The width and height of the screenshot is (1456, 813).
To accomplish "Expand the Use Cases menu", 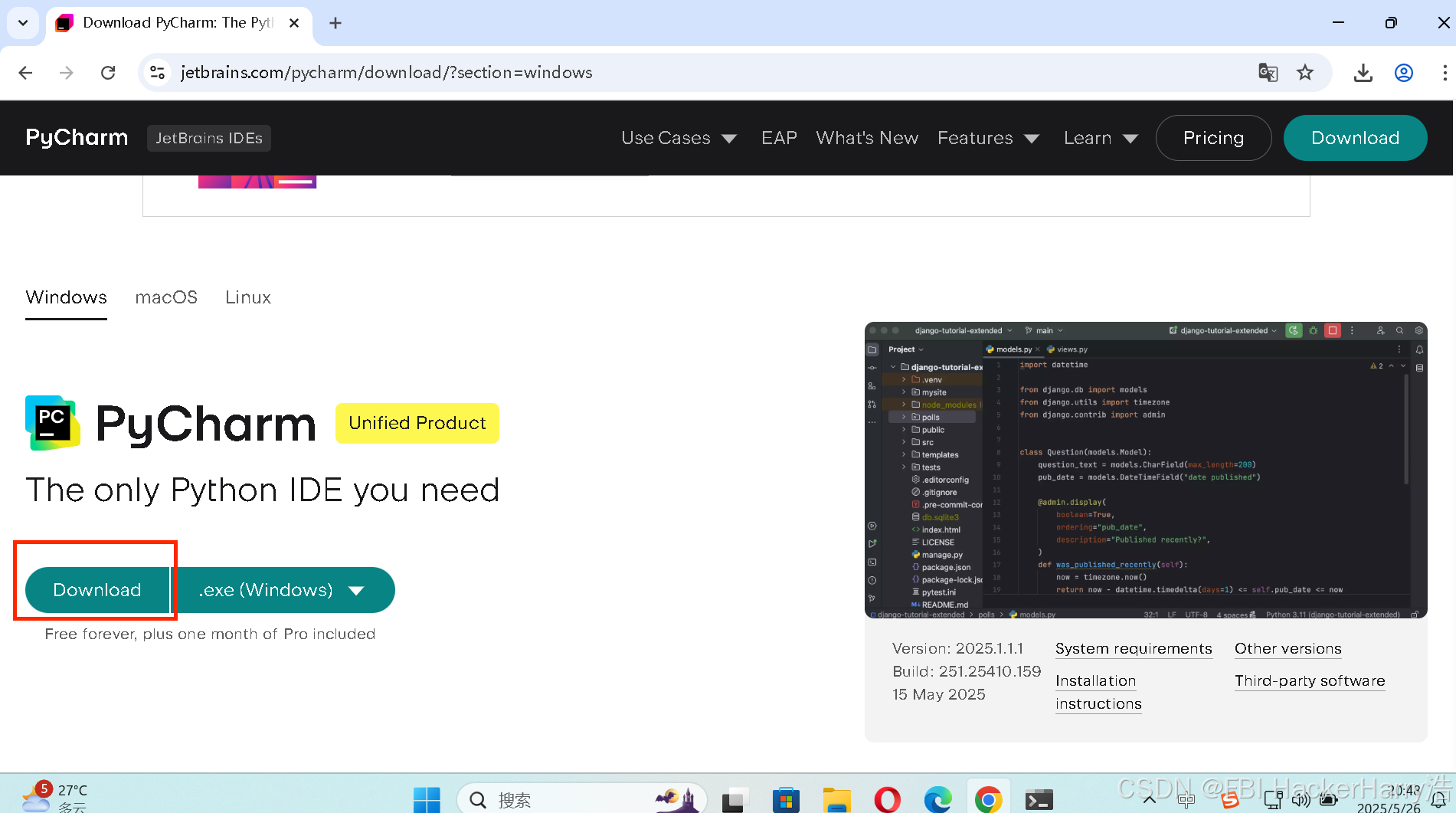I will [x=679, y=138].
